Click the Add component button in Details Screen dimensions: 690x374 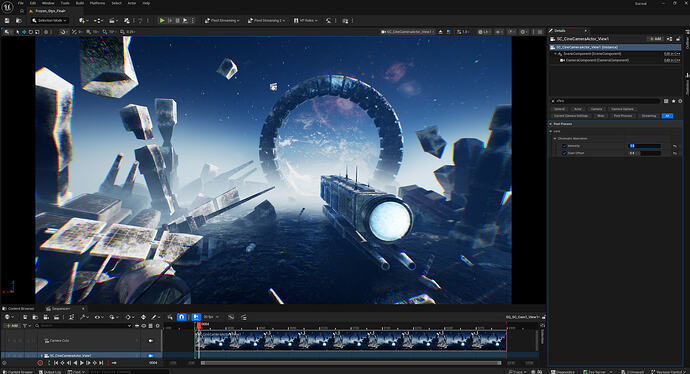(655, 39)
